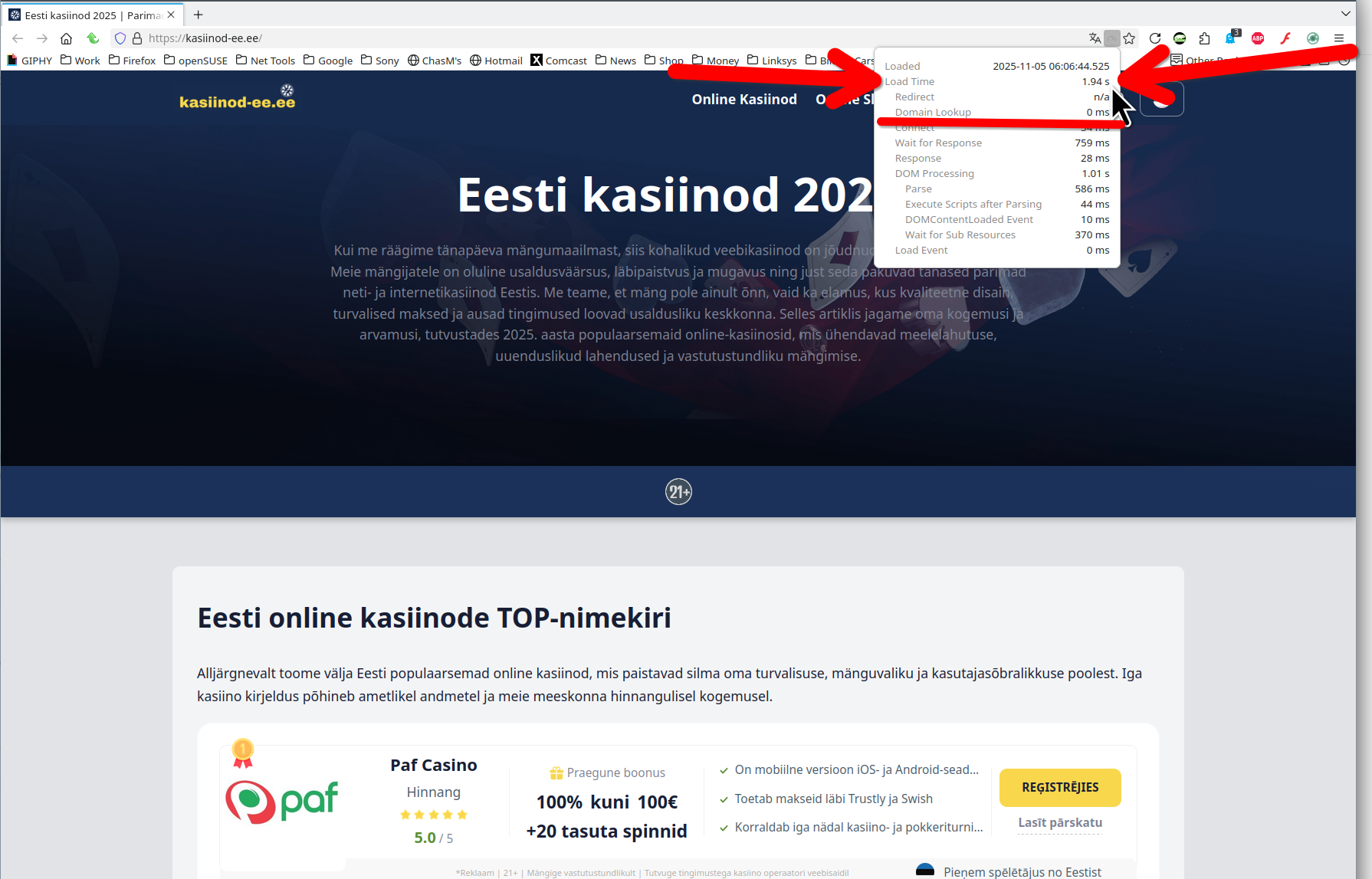The width and height of the screenshot is (1372, 879).
Task: Reload the page using the refresh icon
Action: coord(1155,38)
